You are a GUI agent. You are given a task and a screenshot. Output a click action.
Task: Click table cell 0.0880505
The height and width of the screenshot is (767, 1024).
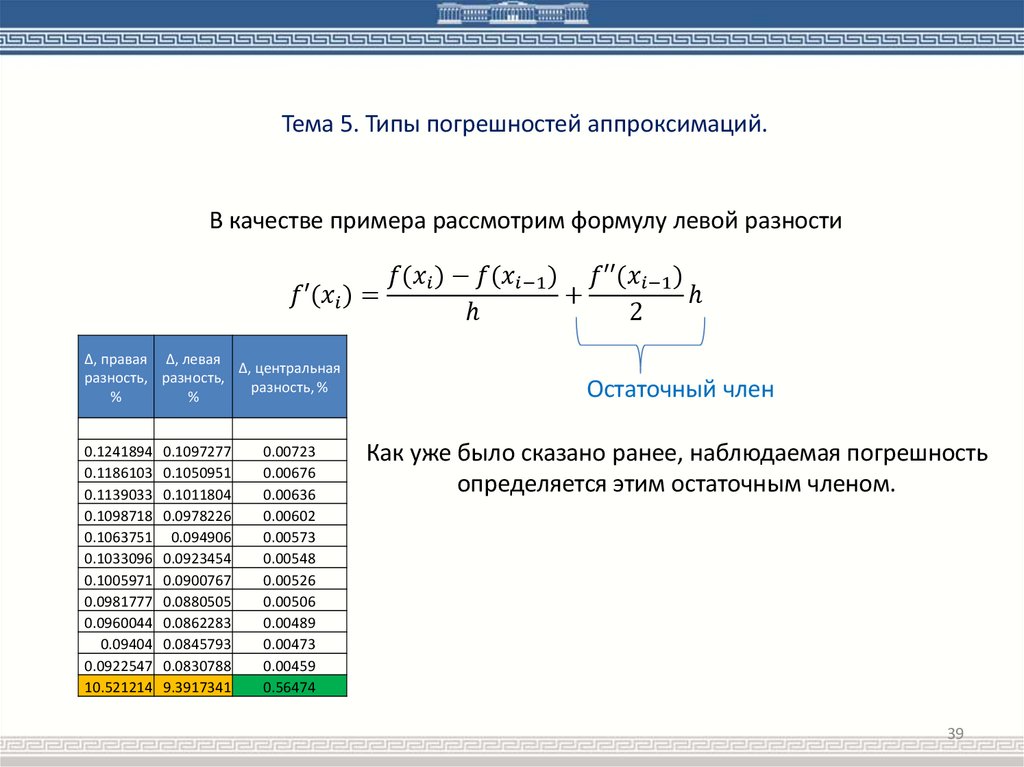click(x=193, y=601)
